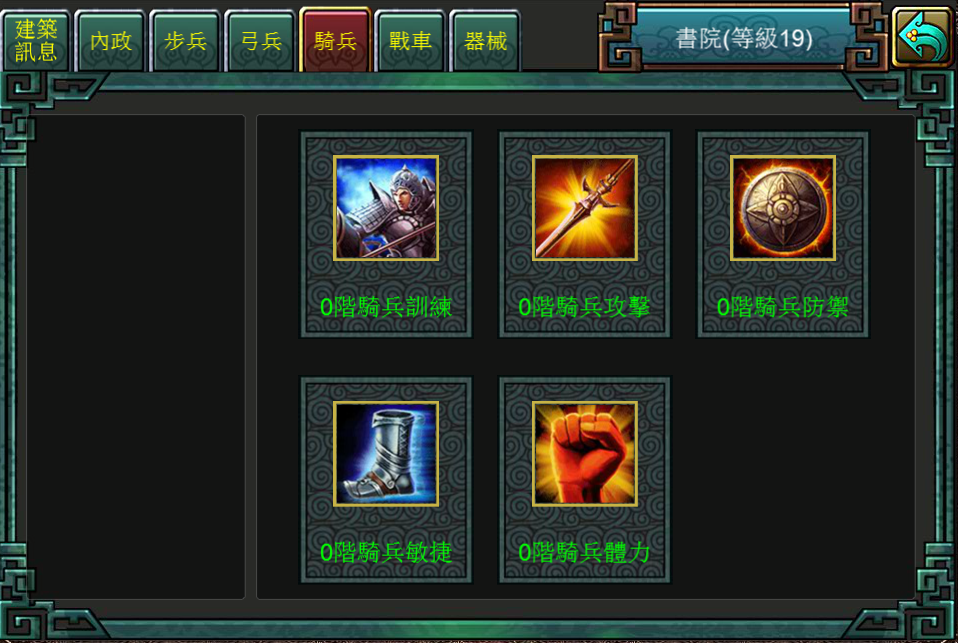Viewport: 958px width, 643px height.
Task: Select the cavalry training warrior icon
Action: [386, 208]
